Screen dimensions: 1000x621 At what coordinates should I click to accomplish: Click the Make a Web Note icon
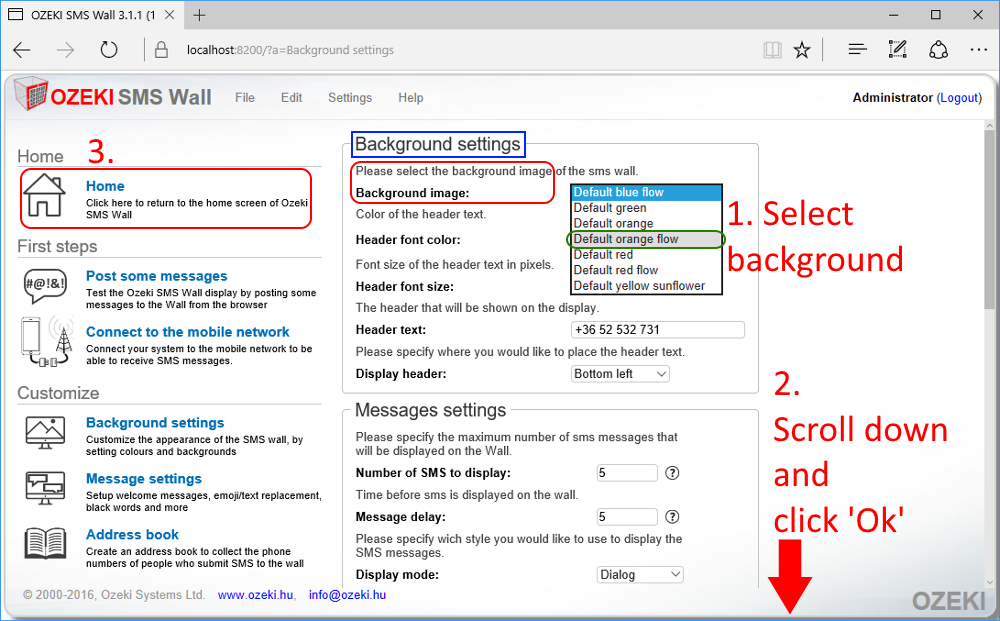pyautogui.click(x=897, y=49)
